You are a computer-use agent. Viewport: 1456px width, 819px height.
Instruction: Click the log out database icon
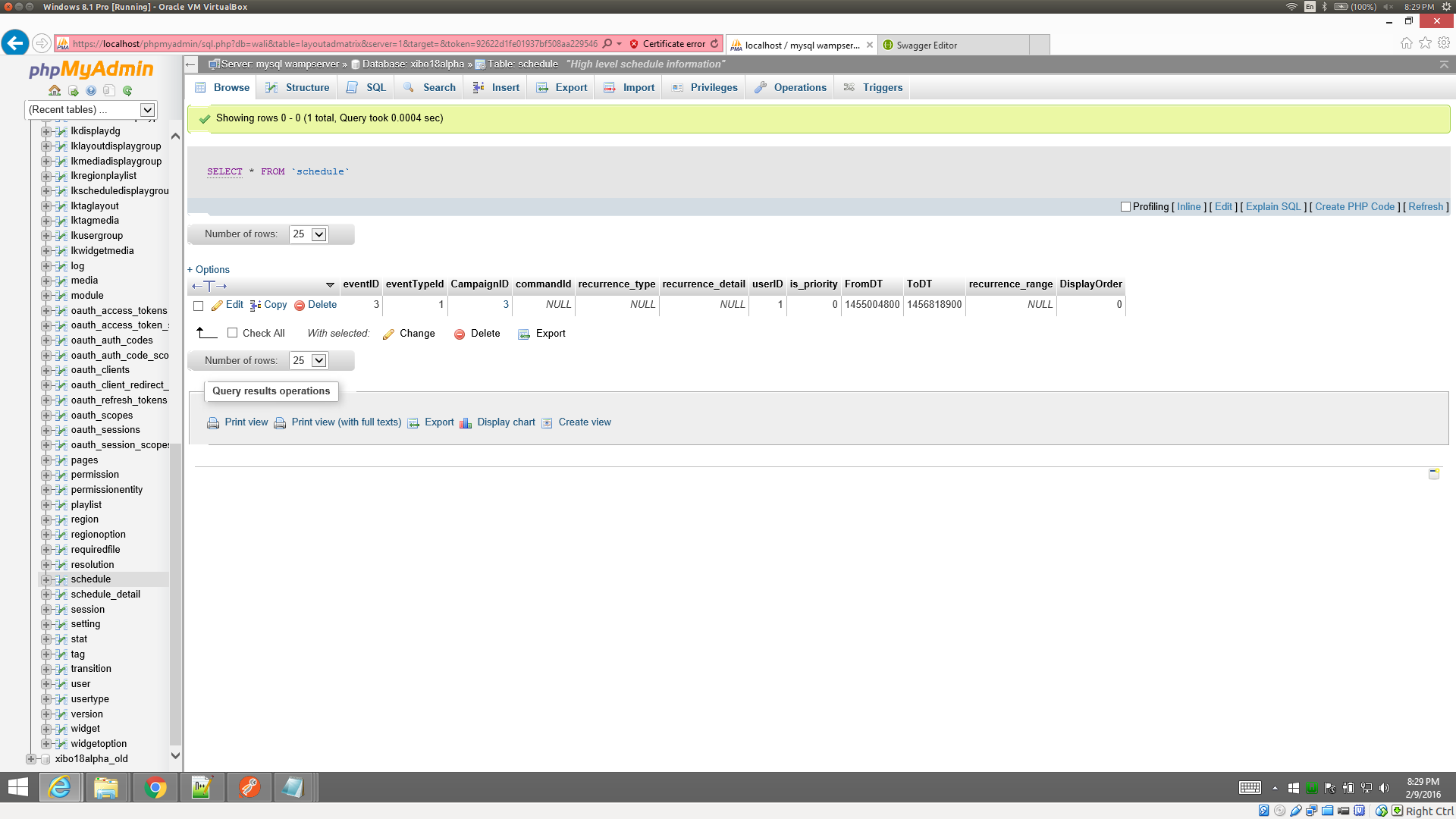(x=73, y=91)
